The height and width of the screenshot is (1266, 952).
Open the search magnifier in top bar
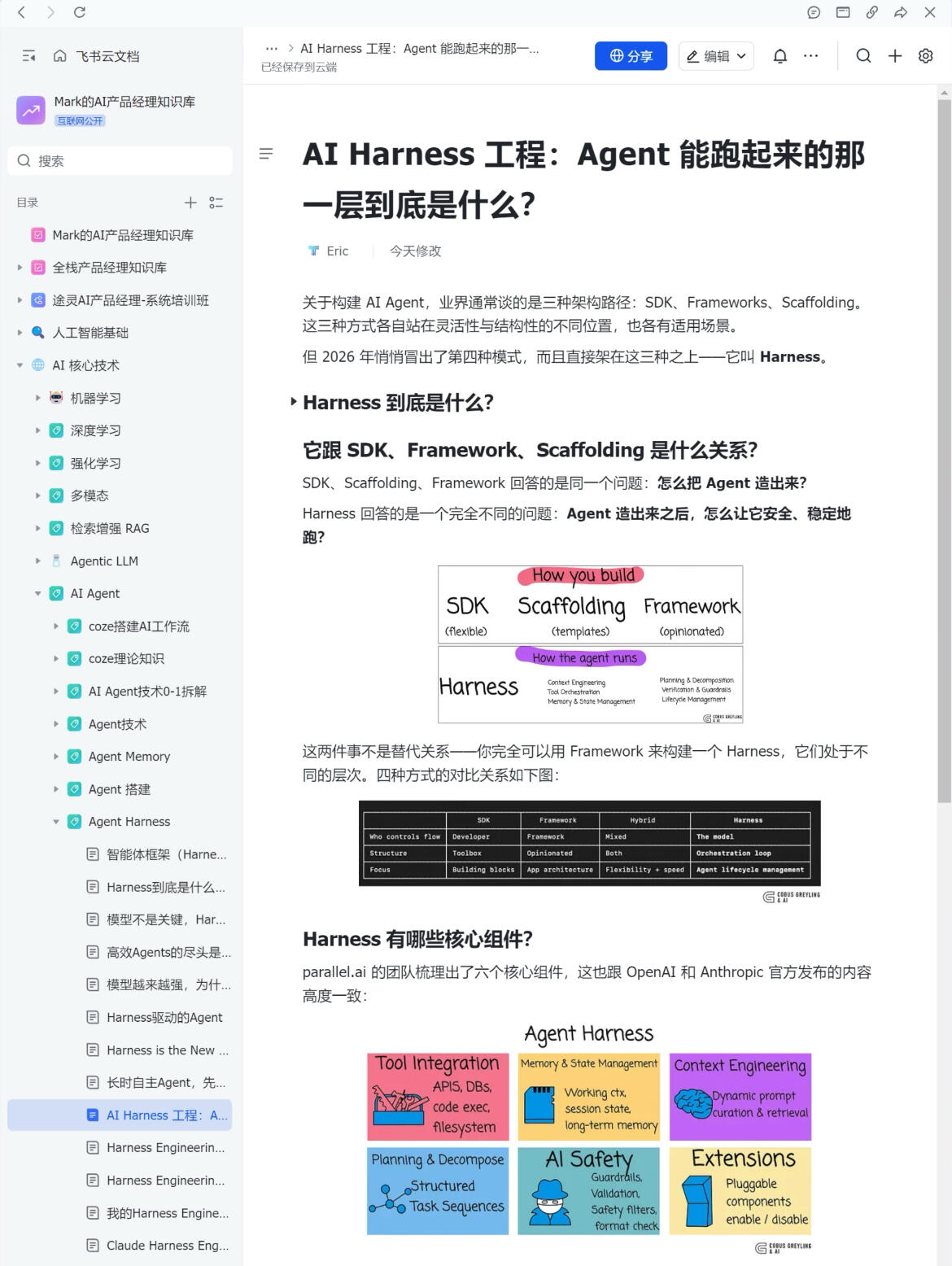tap(864, 56)
